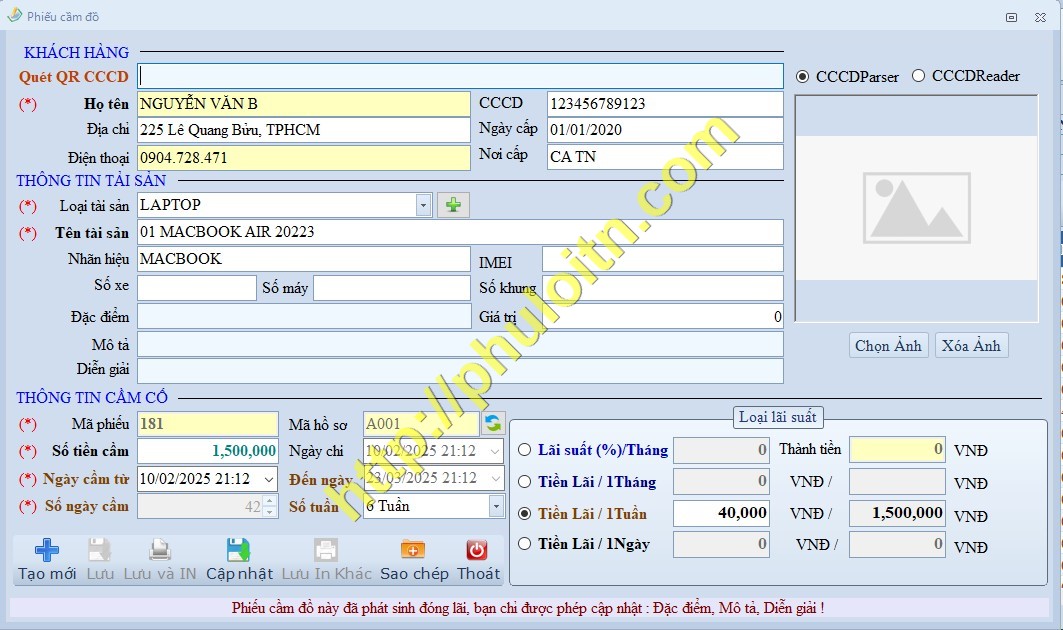Click the green plus add asset type icon

(453, 205)
